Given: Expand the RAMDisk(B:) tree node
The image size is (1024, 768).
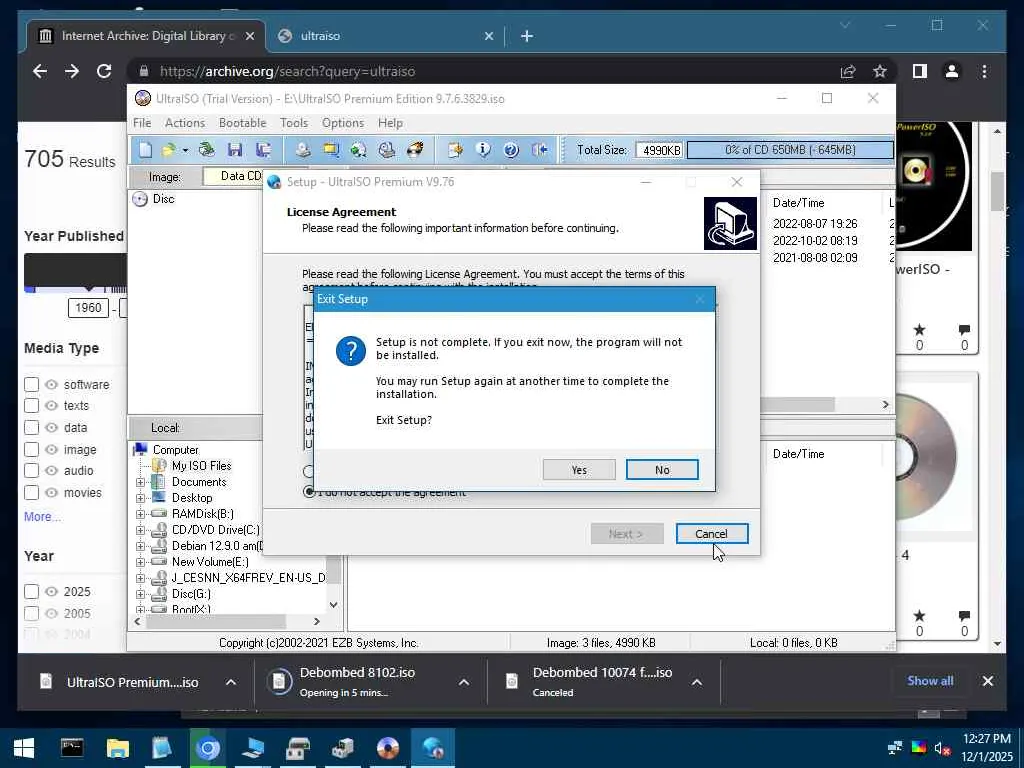Looking at the screenshot, I should coord(140,514).
